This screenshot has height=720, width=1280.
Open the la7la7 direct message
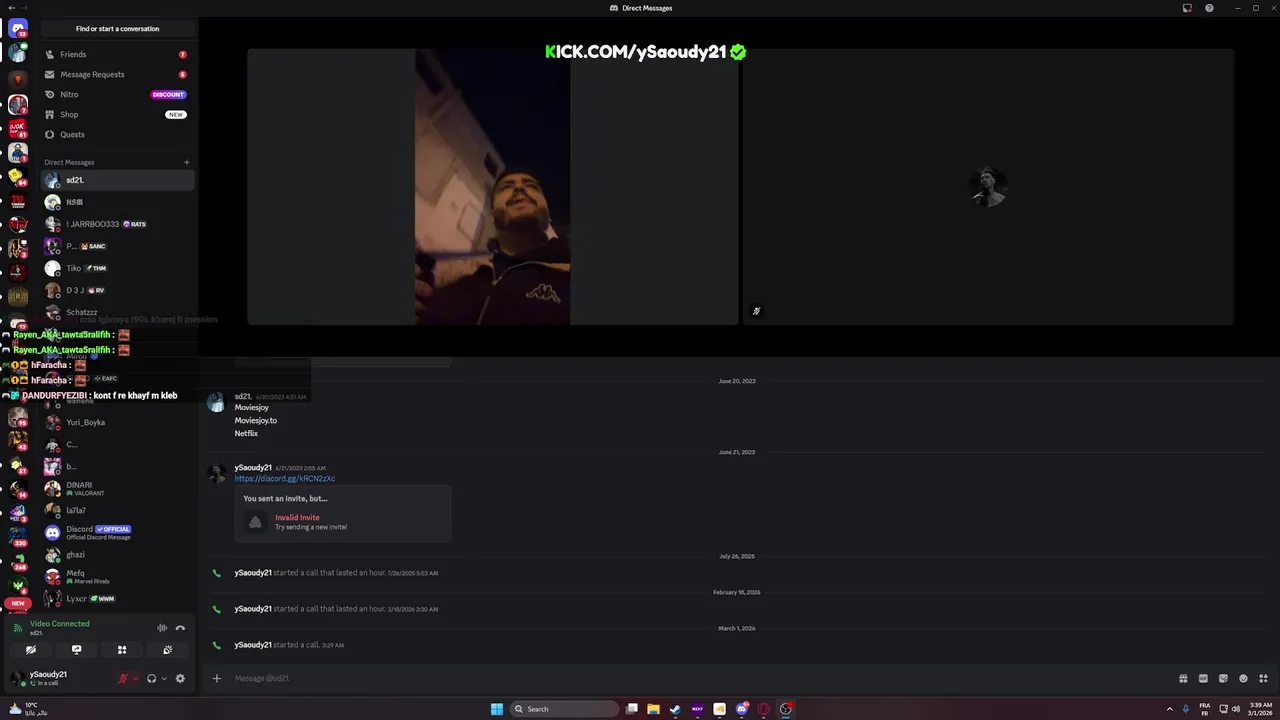click(x=117, y=510)
